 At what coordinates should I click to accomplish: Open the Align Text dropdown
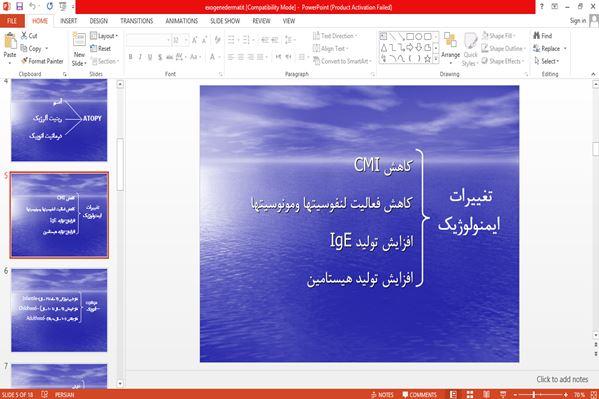coord(330,49)
